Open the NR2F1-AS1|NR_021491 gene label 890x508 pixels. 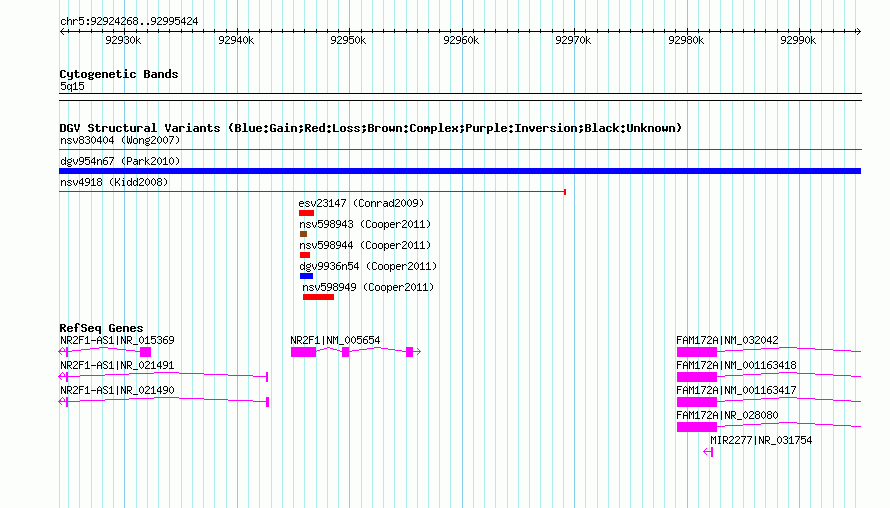[x=117, y=366]
